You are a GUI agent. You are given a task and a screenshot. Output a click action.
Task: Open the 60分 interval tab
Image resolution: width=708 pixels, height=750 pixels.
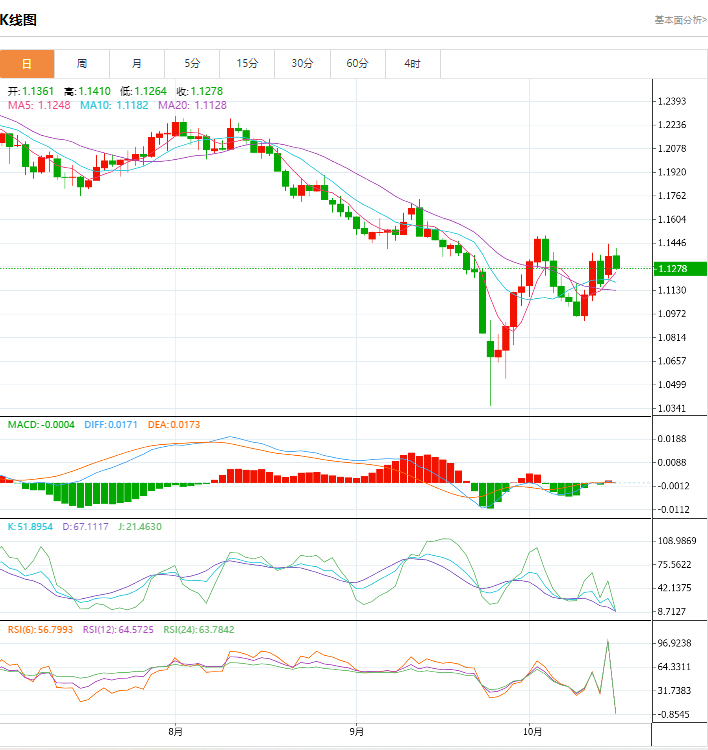pyautogui.click(x=357, y=64)
